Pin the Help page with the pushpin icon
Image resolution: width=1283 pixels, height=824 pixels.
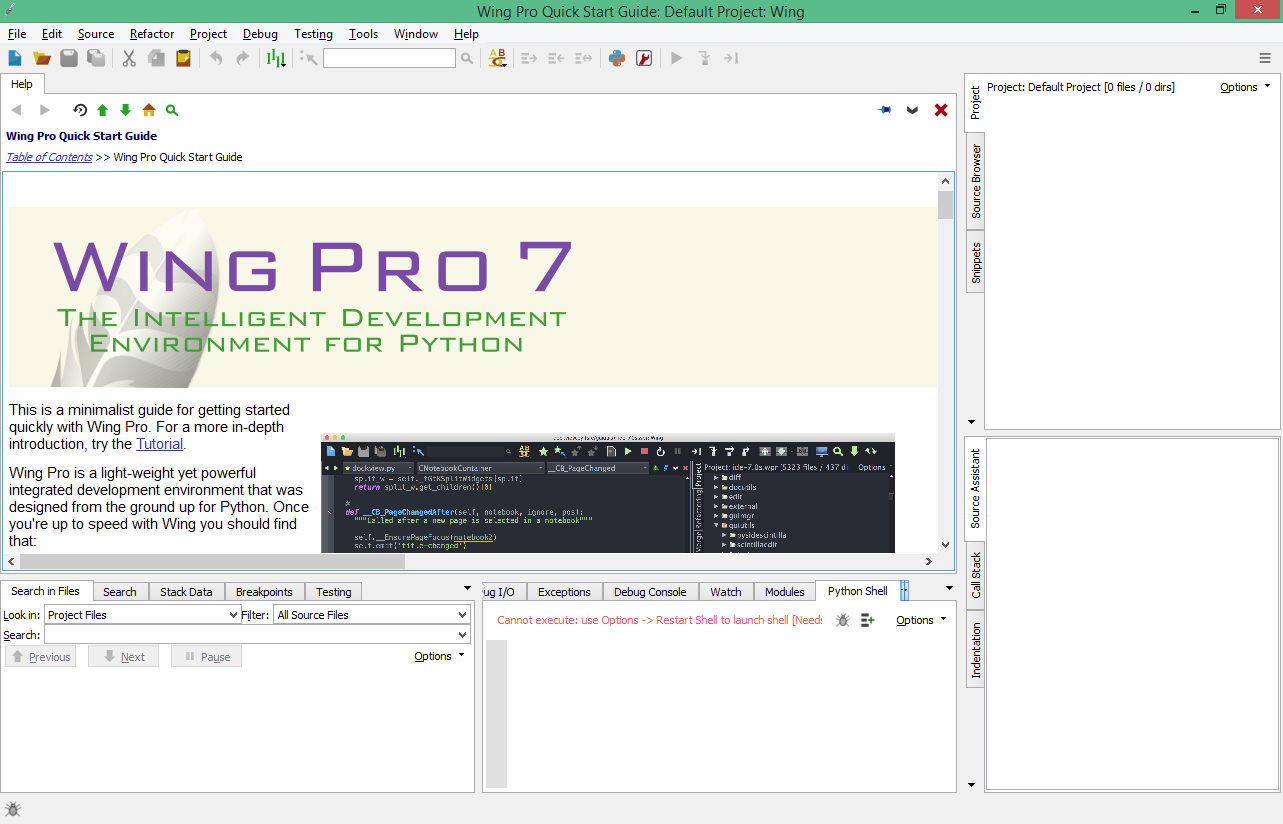[884, 110]
